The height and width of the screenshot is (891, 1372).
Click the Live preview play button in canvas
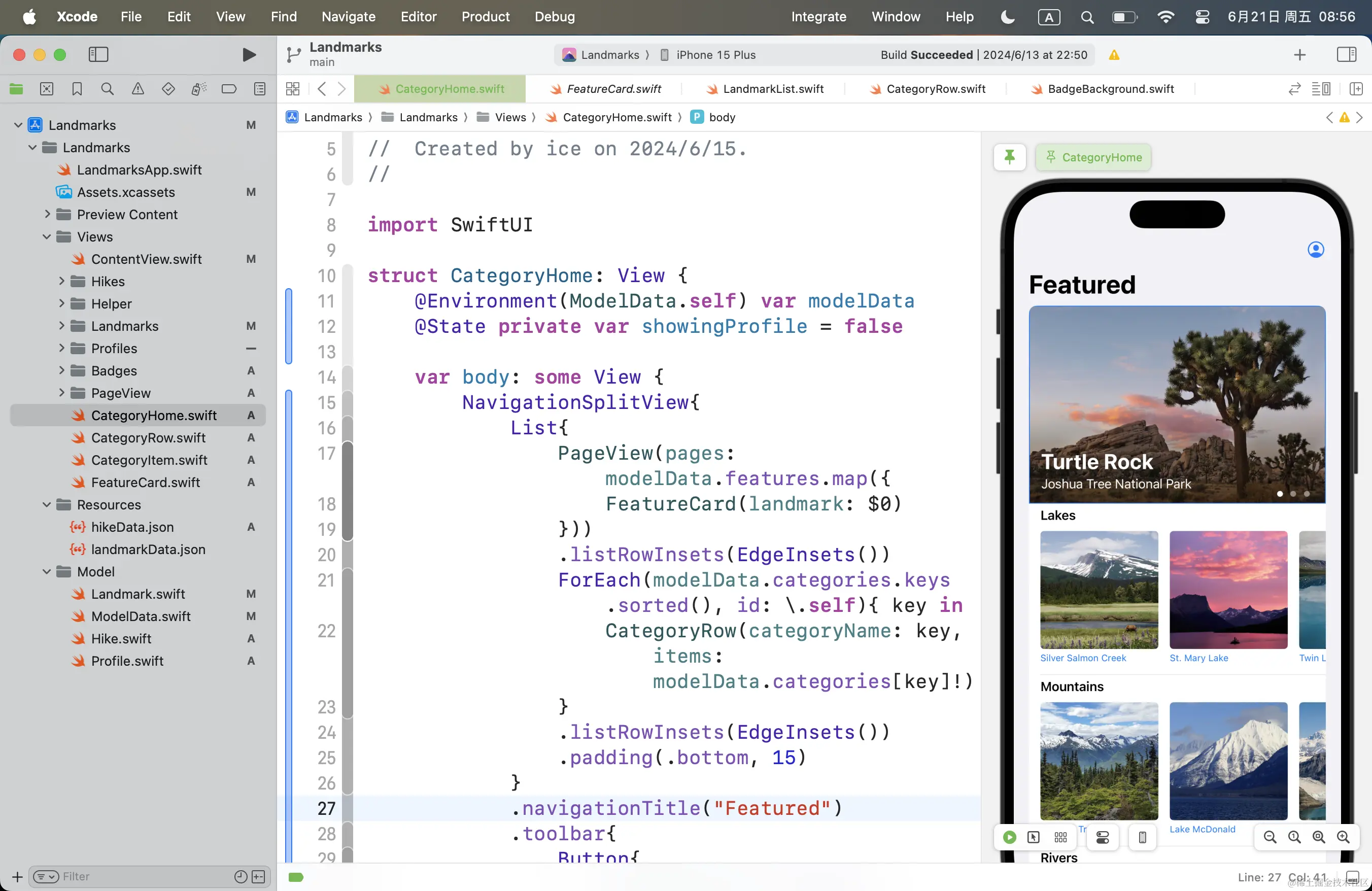pos(1009,837)
